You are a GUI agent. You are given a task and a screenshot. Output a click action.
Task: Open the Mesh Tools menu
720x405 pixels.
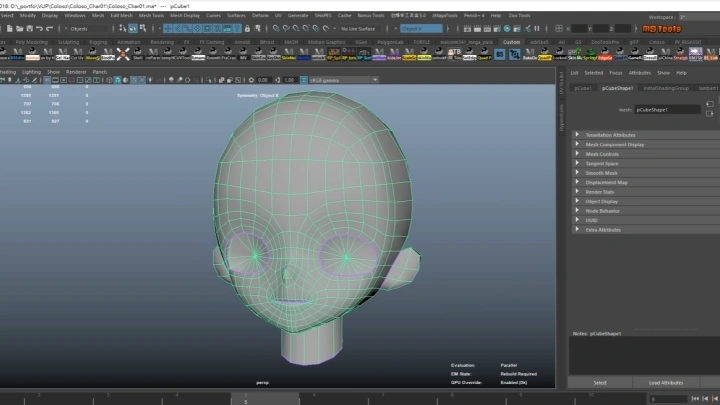[x=151, y=15]
